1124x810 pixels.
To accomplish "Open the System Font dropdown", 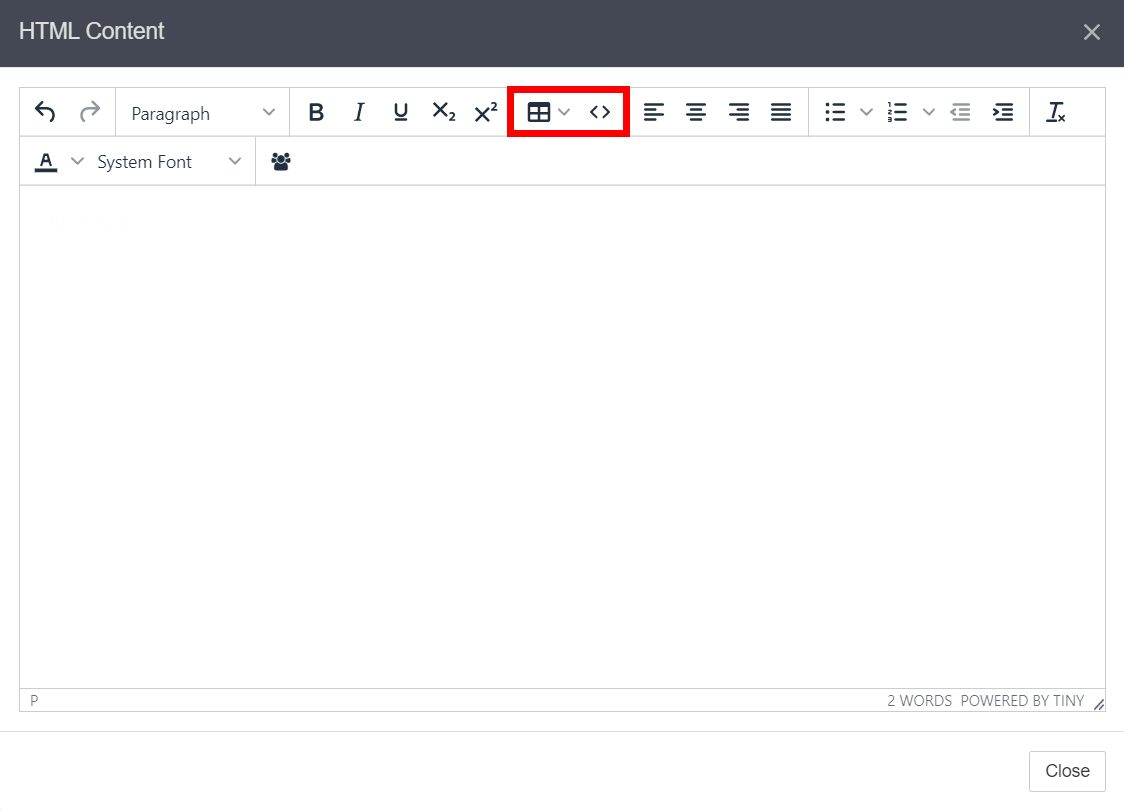I will [169, 162].
